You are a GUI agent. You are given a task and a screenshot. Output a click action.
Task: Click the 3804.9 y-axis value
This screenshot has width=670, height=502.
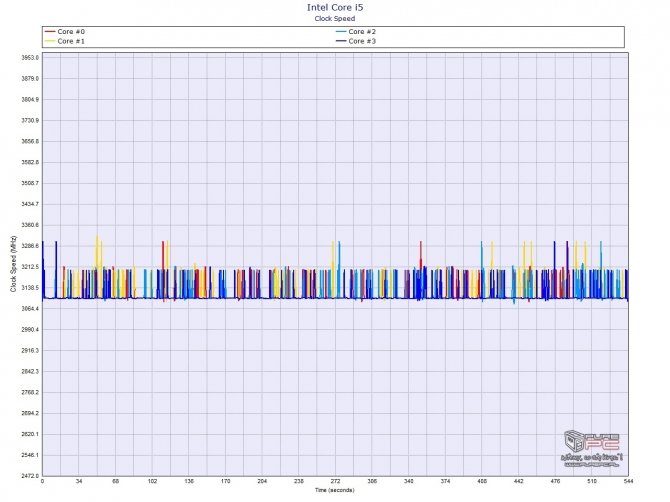click(x=30, y=100)
